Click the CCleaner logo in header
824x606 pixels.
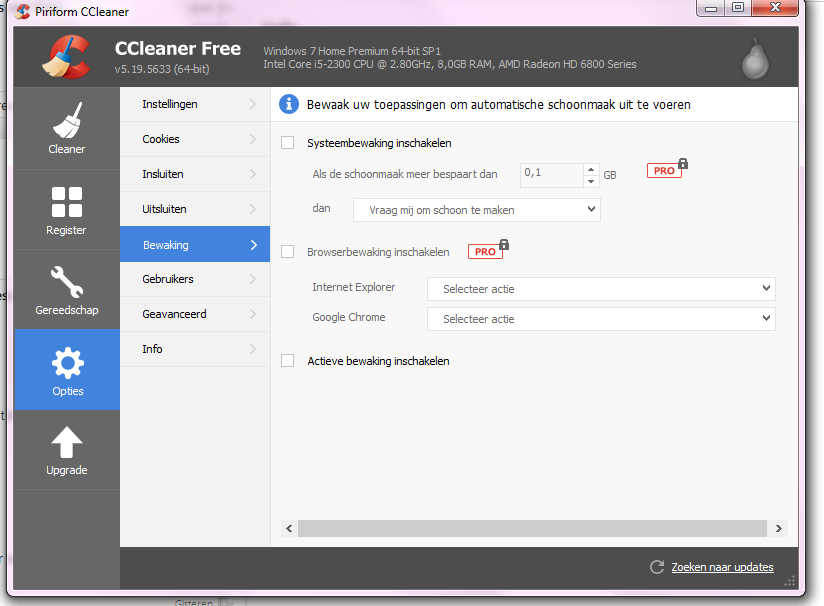click(67, 56)
